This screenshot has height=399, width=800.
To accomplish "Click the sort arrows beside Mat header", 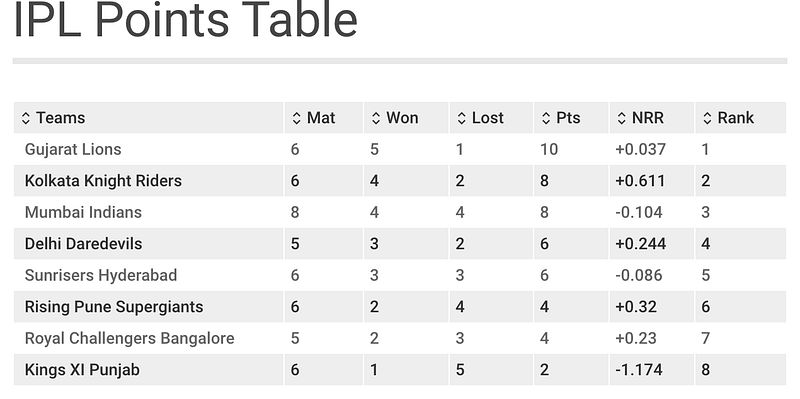I will click(x=296, y=118).
